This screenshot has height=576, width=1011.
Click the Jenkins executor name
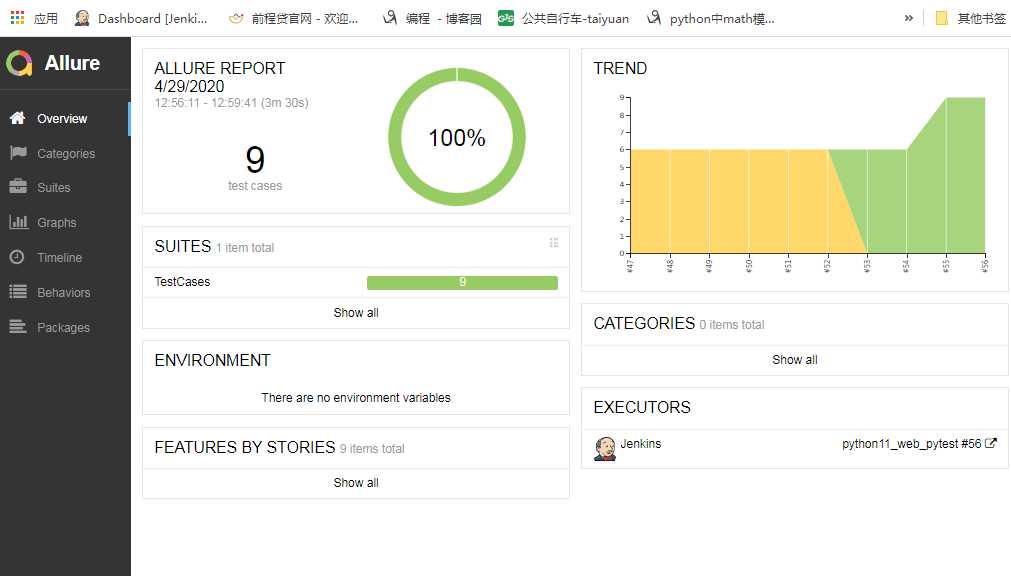click(x=640, y=444)
